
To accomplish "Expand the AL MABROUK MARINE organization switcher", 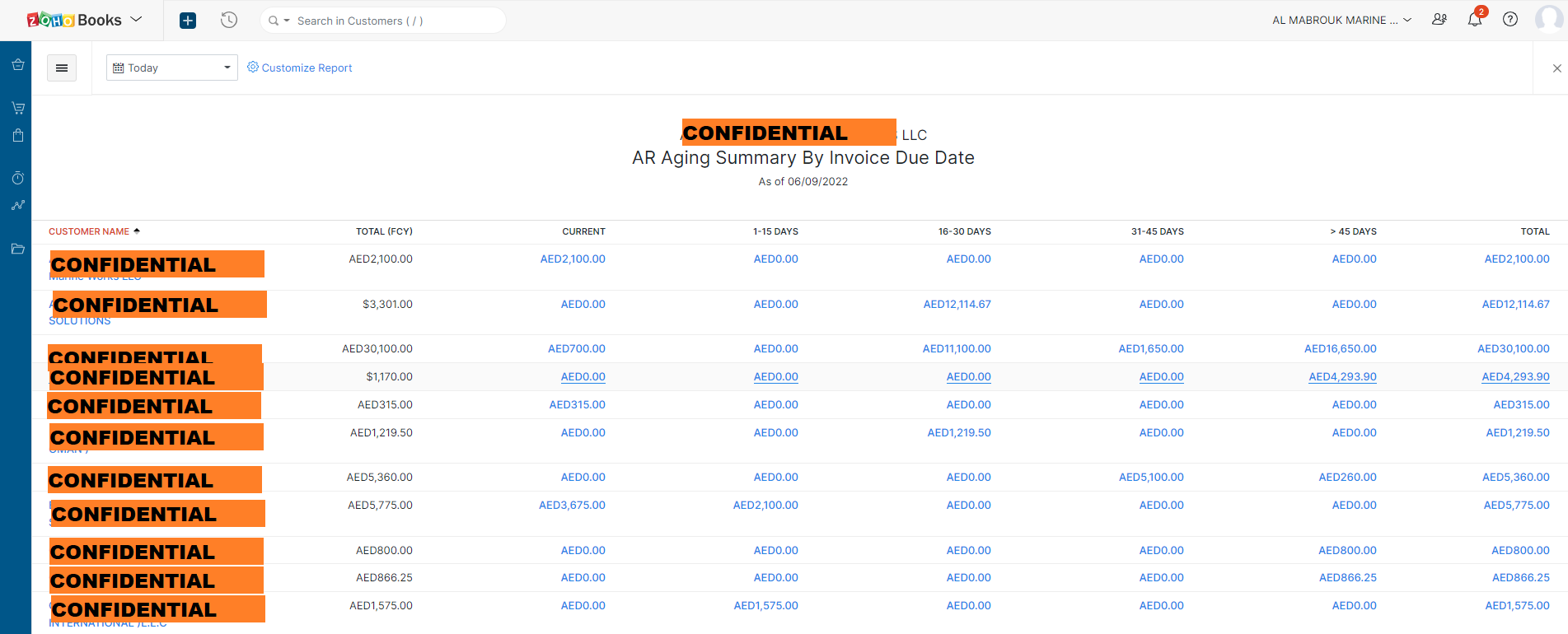I will point(1341,21).
